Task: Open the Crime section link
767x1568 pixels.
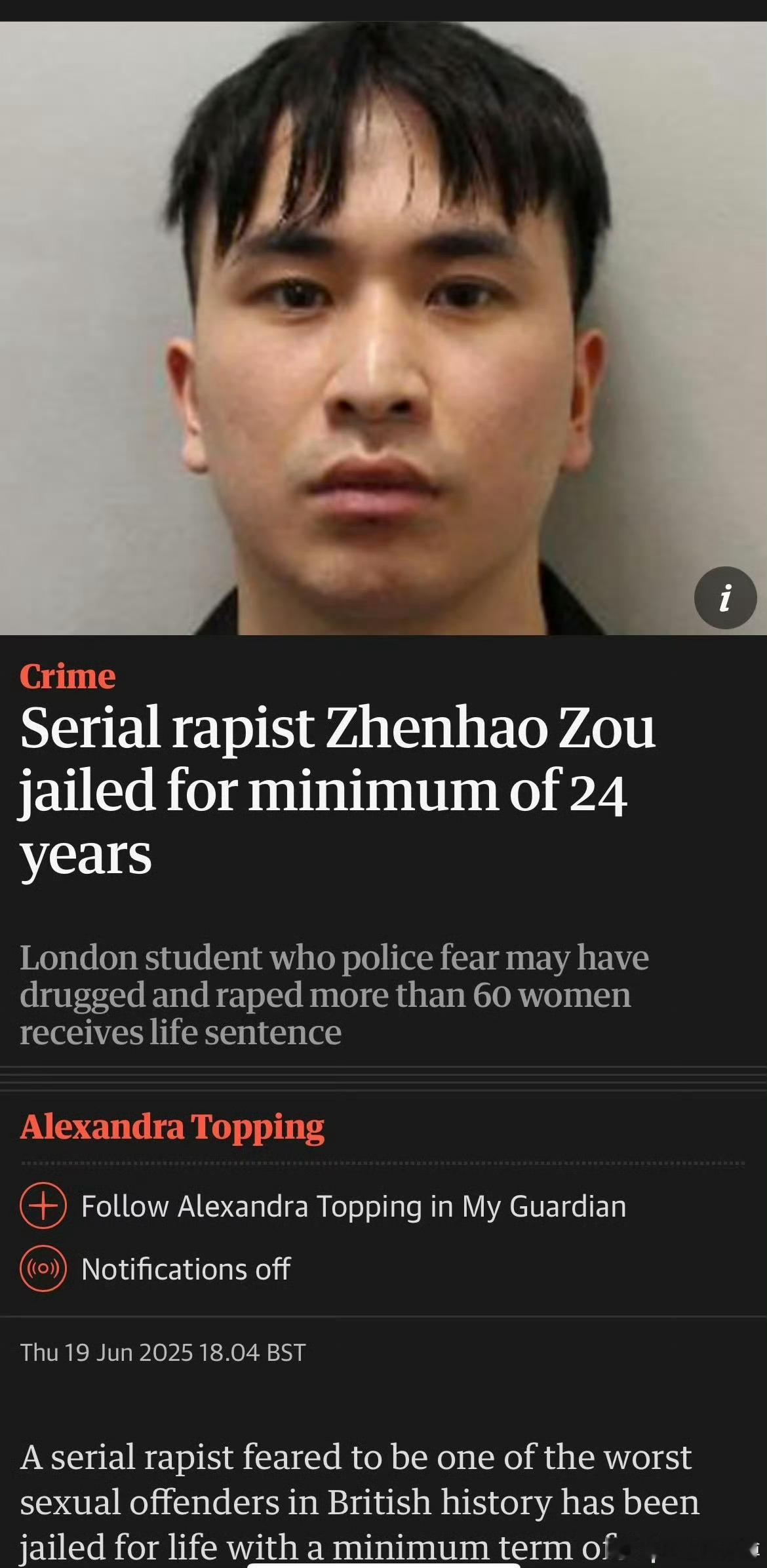Action: (x=68, y=676)
